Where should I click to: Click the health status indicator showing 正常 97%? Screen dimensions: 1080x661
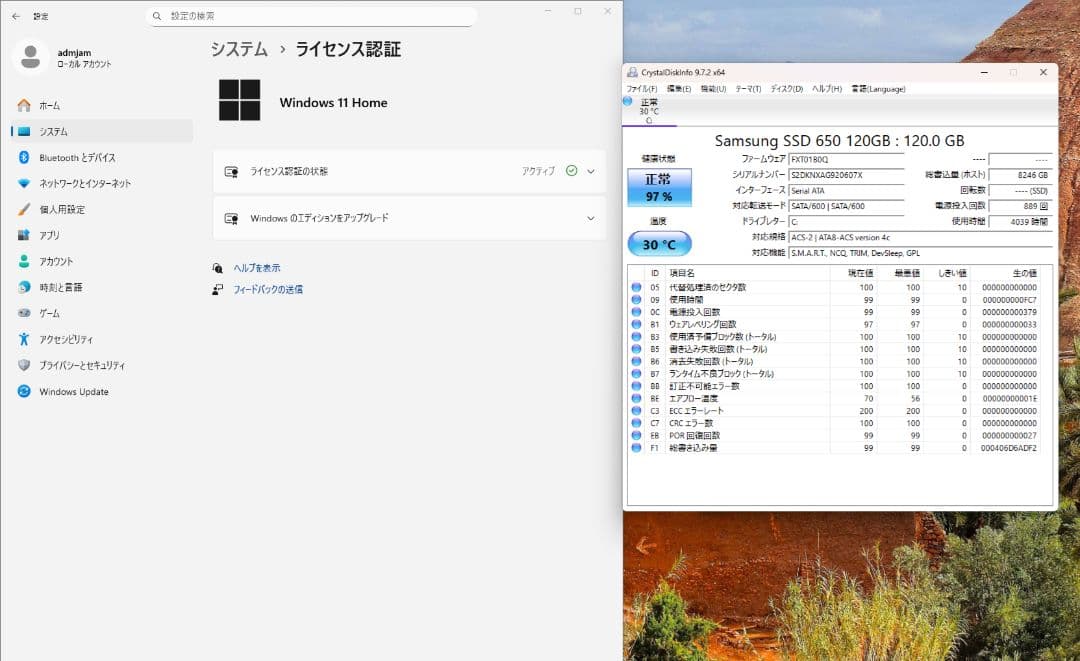pyautogui.click(x=660, y=189)
